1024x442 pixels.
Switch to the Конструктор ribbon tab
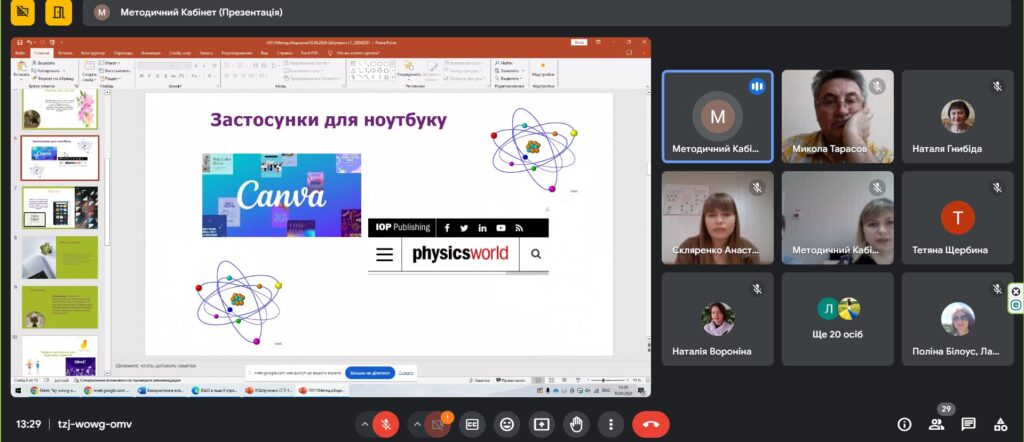(93, 53)
